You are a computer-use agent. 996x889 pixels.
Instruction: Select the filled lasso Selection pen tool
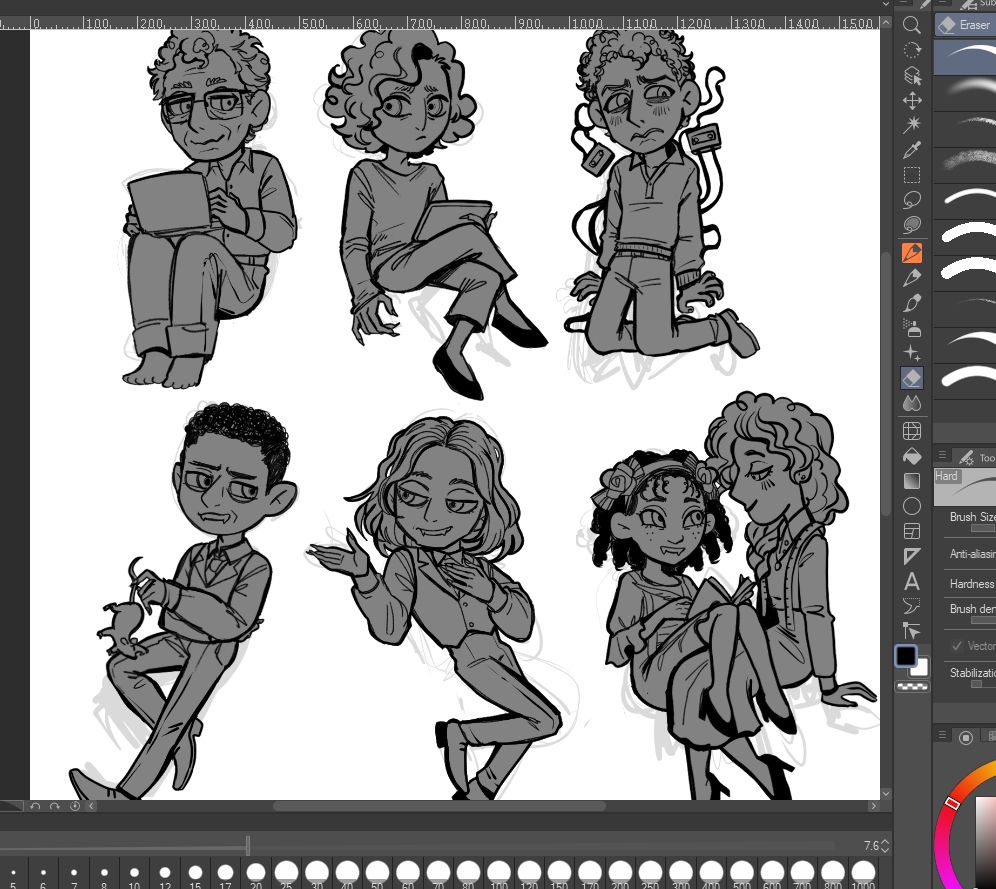[x=912, y=225]
